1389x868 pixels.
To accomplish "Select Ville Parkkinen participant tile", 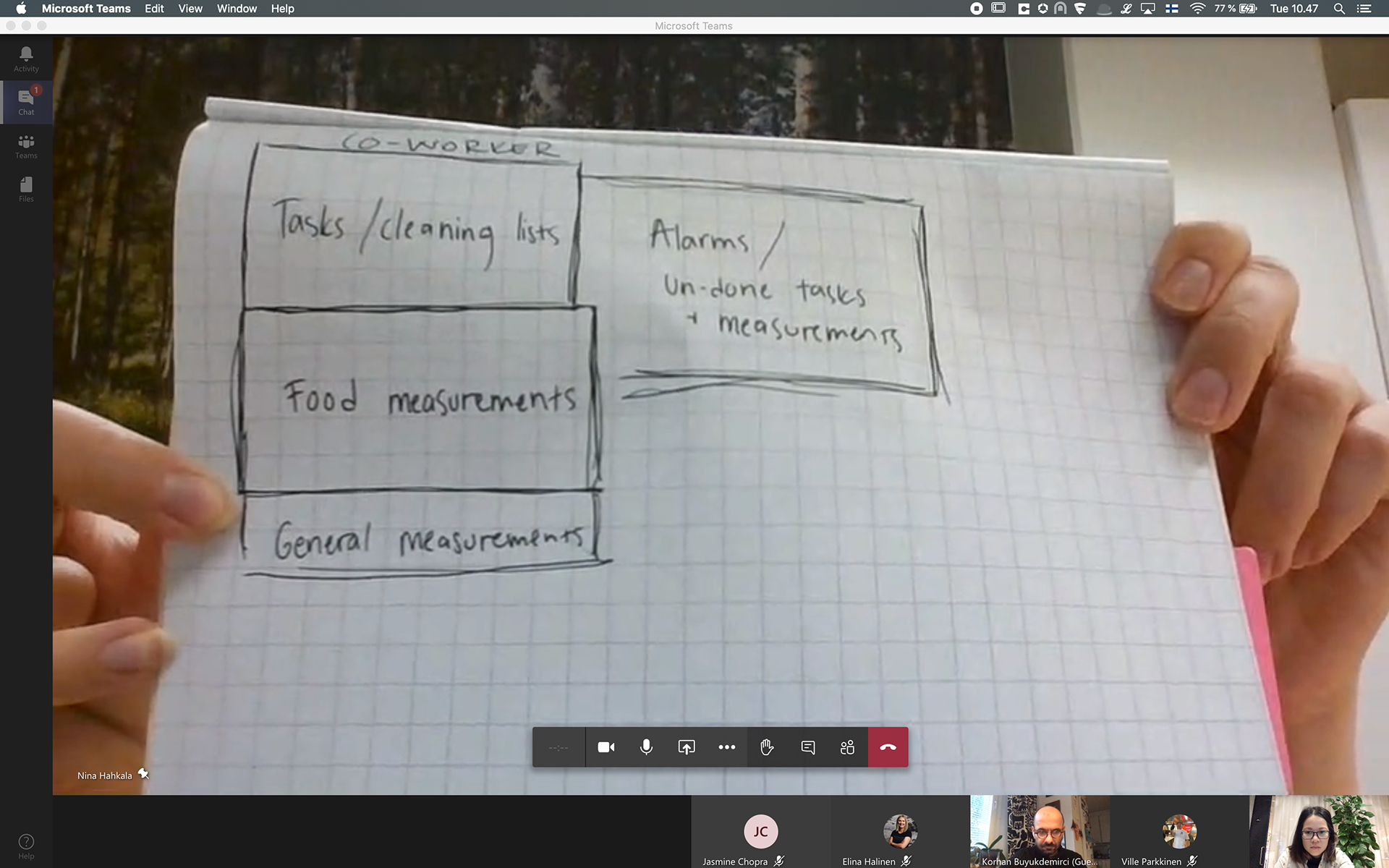I will click(1179, 832).
